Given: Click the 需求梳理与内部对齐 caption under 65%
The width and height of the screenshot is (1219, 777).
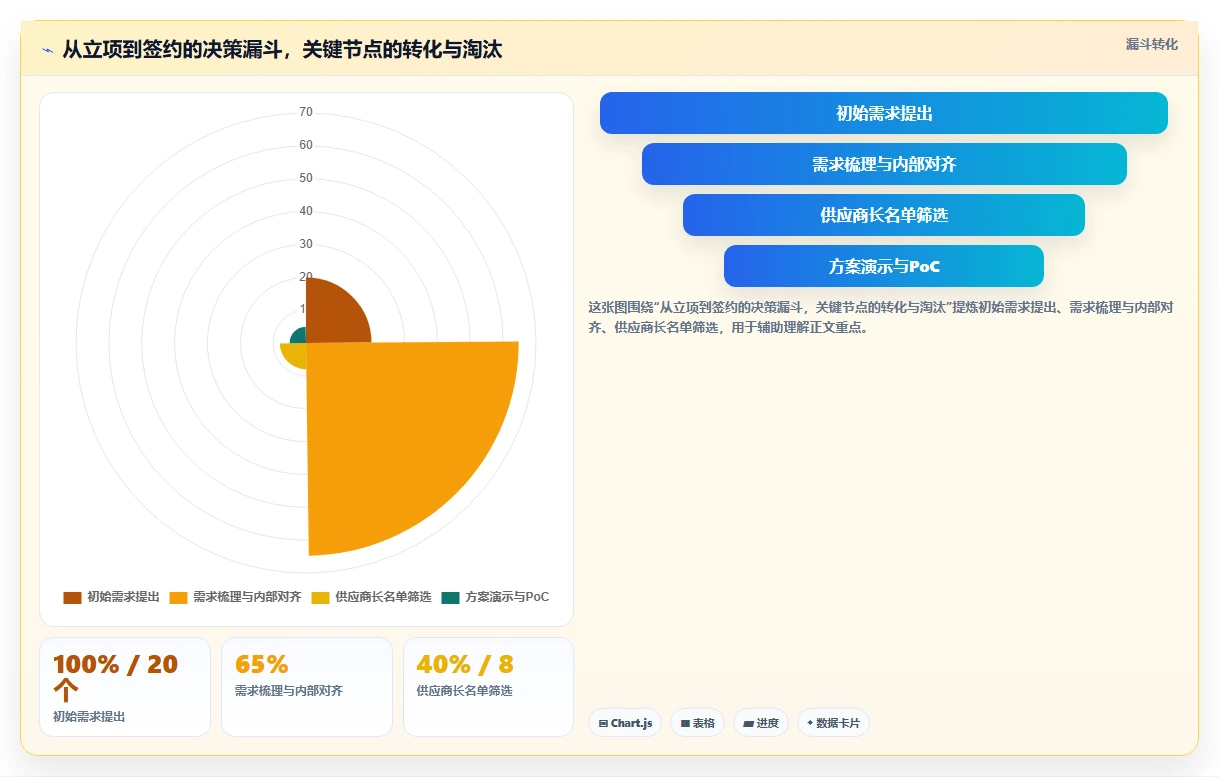Looking at the screenshot, I should click(x=289, y=691).
